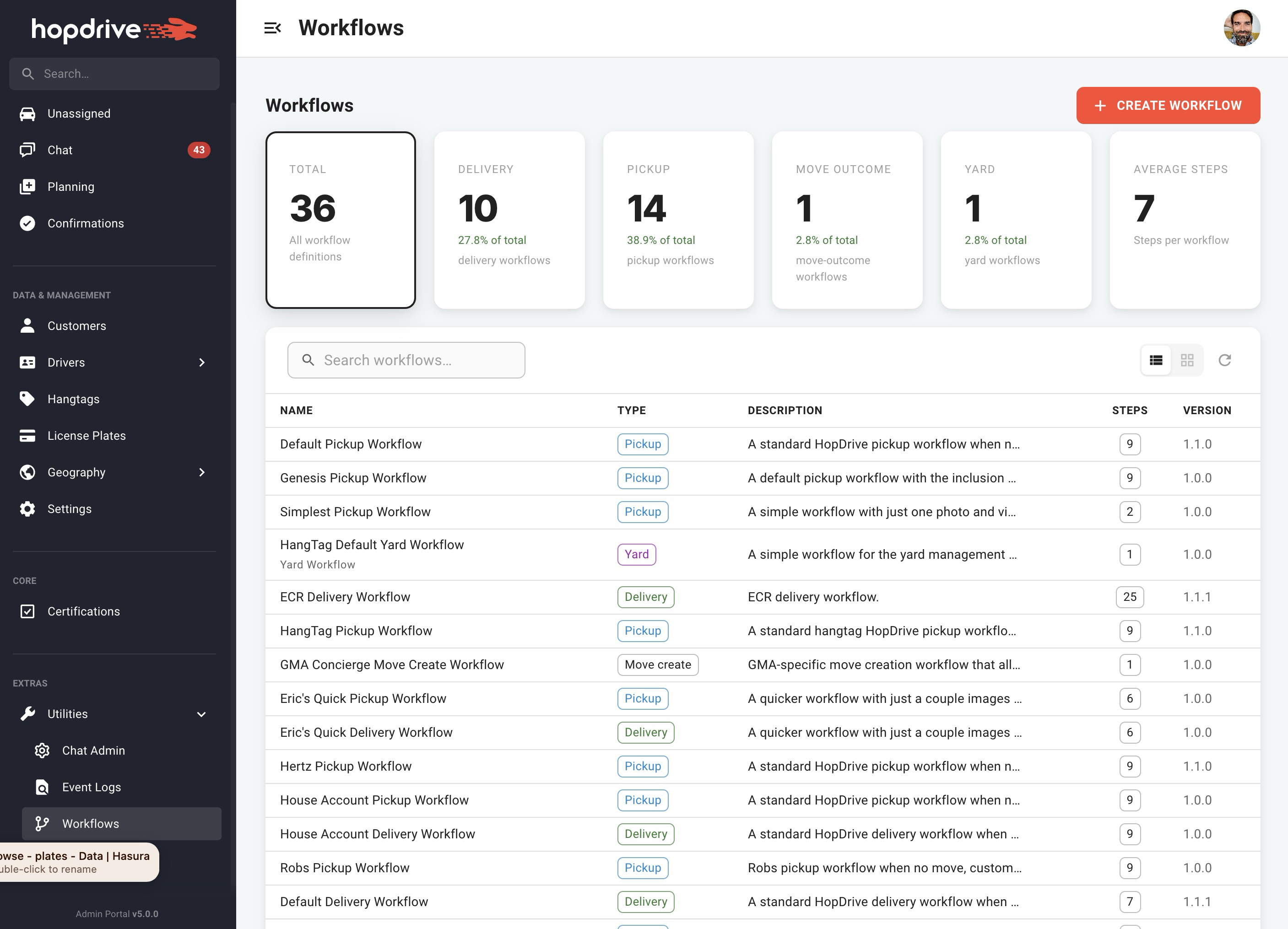Click the Create Workflow button

pos(1167,105)
